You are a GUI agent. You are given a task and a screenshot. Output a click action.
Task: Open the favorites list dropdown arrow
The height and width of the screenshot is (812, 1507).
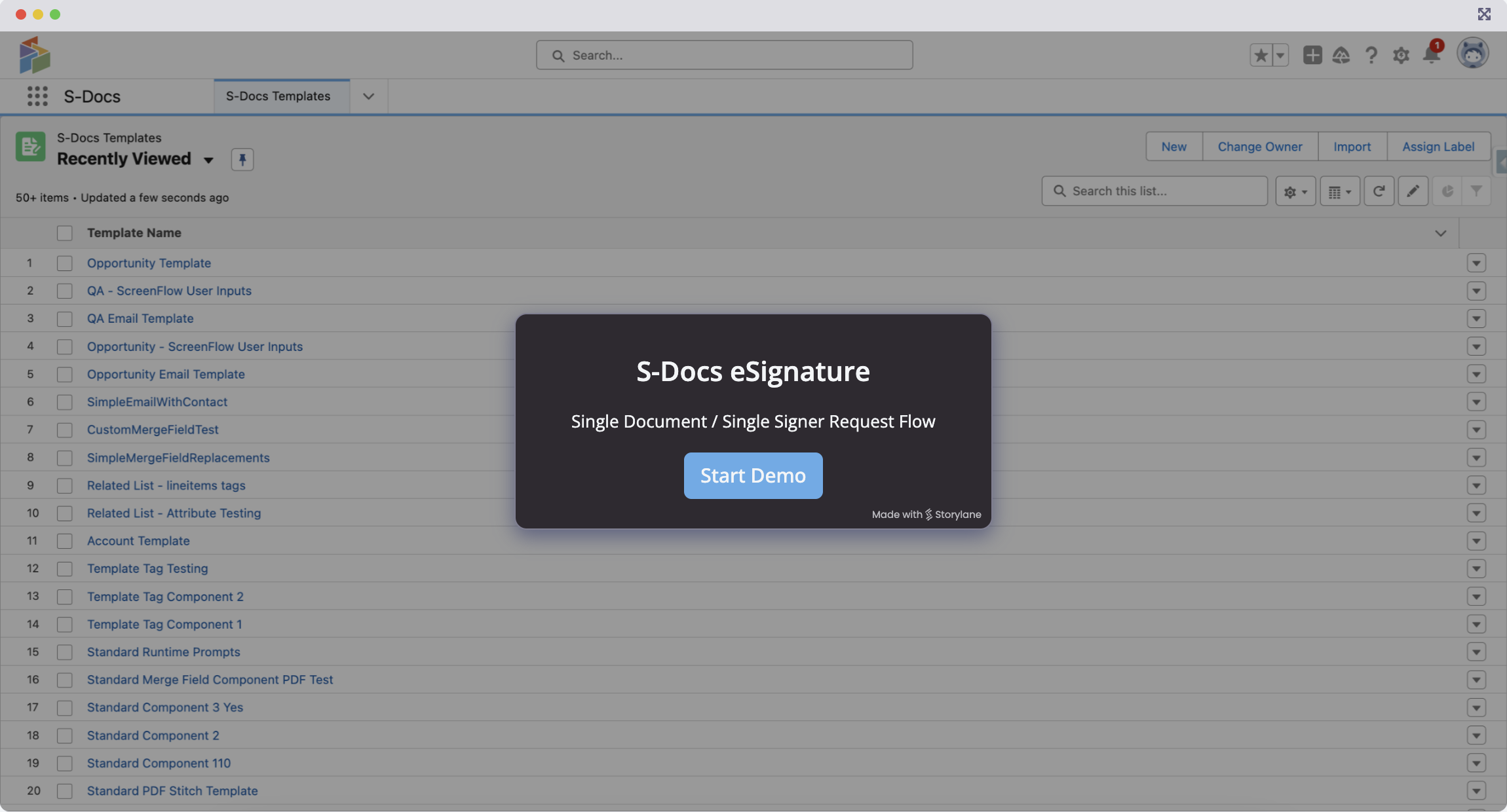tap(1280, 55)
